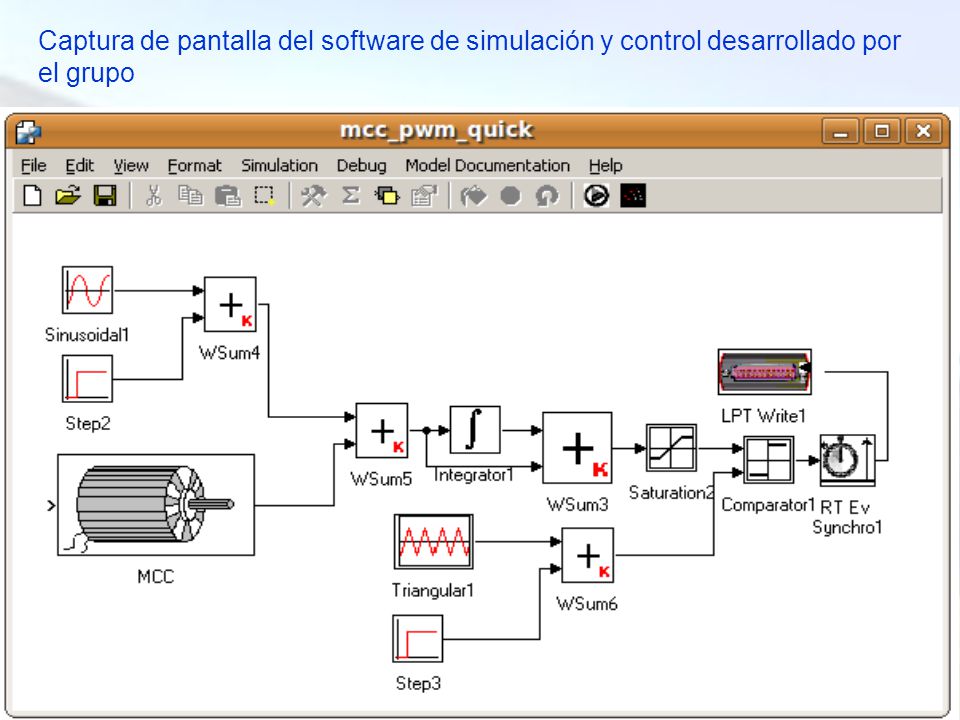Minimize the mcc_pwm_quick window

click(841, 131)
